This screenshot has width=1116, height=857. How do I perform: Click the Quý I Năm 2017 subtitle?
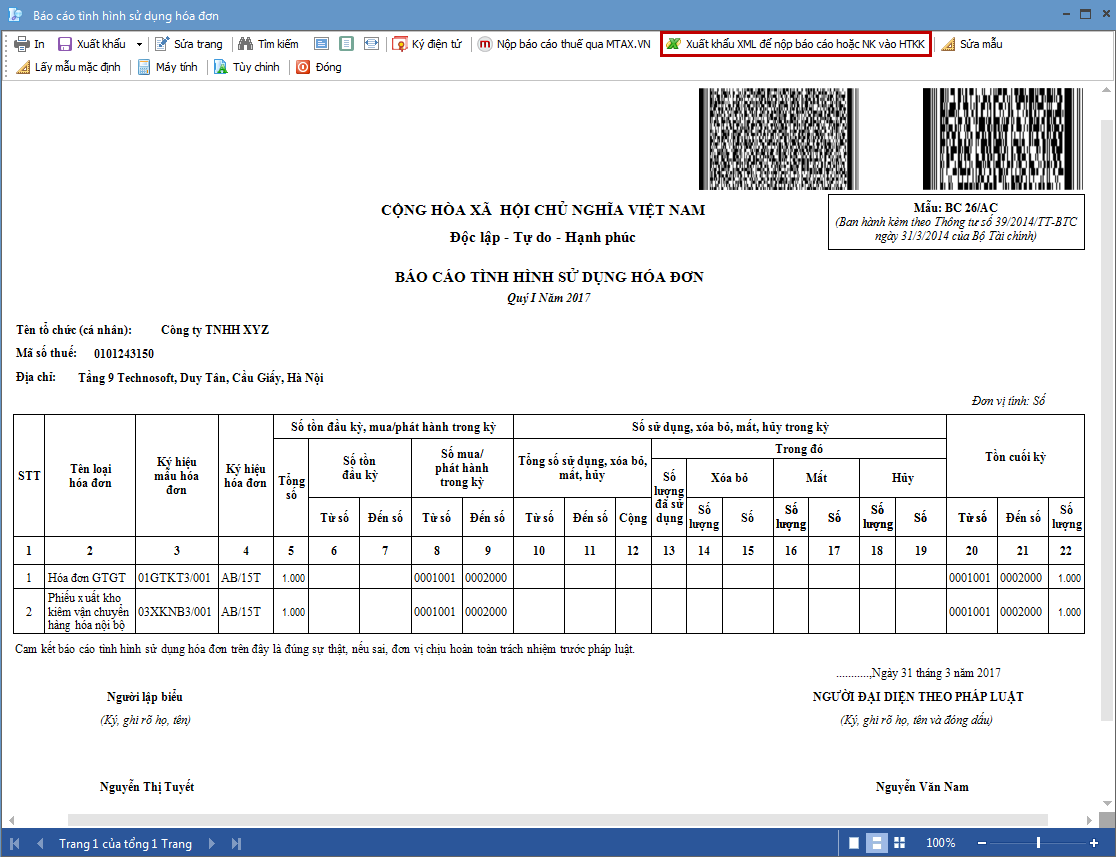[x=549, y=298]
